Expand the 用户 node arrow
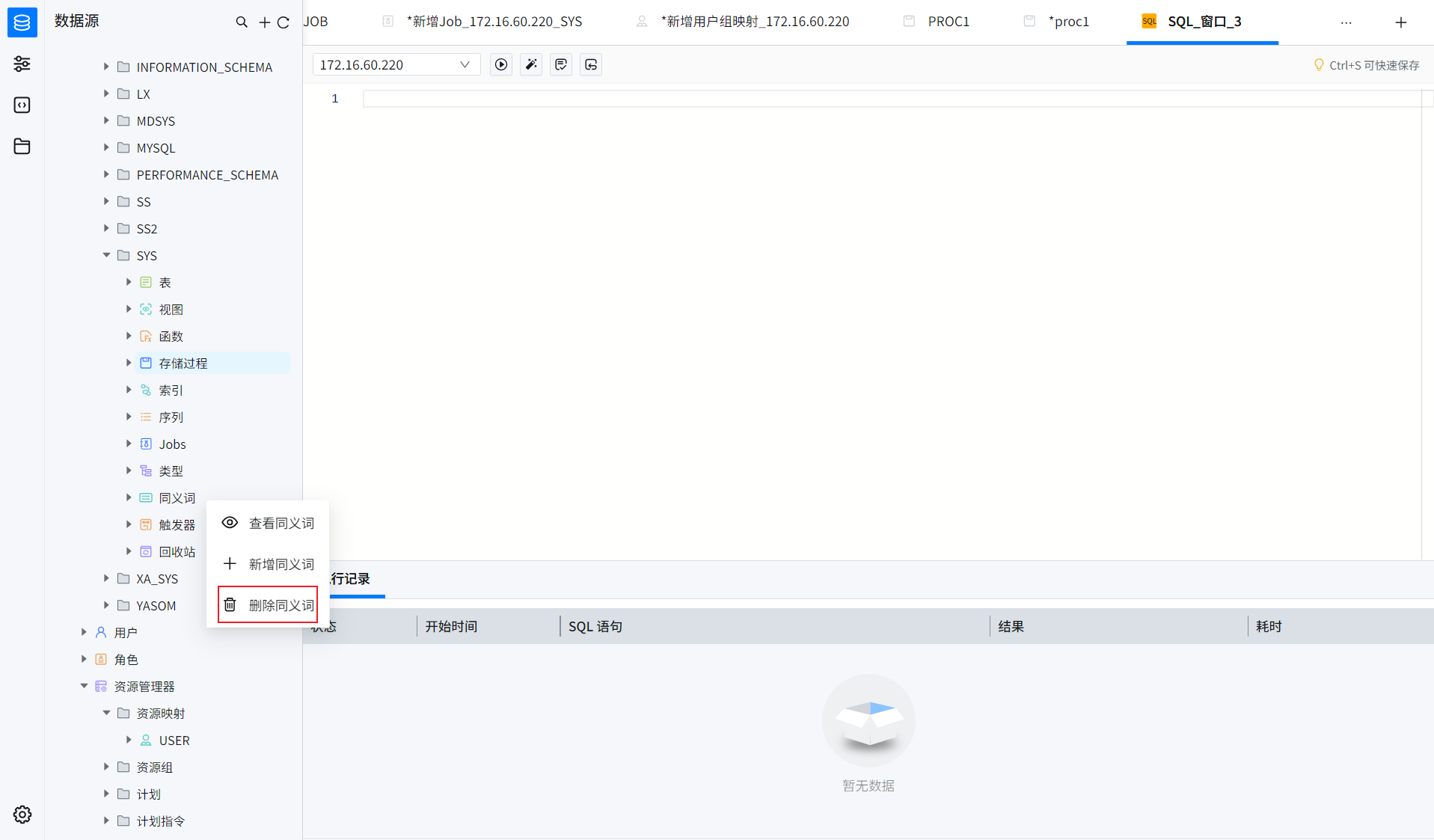This screenshot has width=1434, height=840. (x=84, y=632)
